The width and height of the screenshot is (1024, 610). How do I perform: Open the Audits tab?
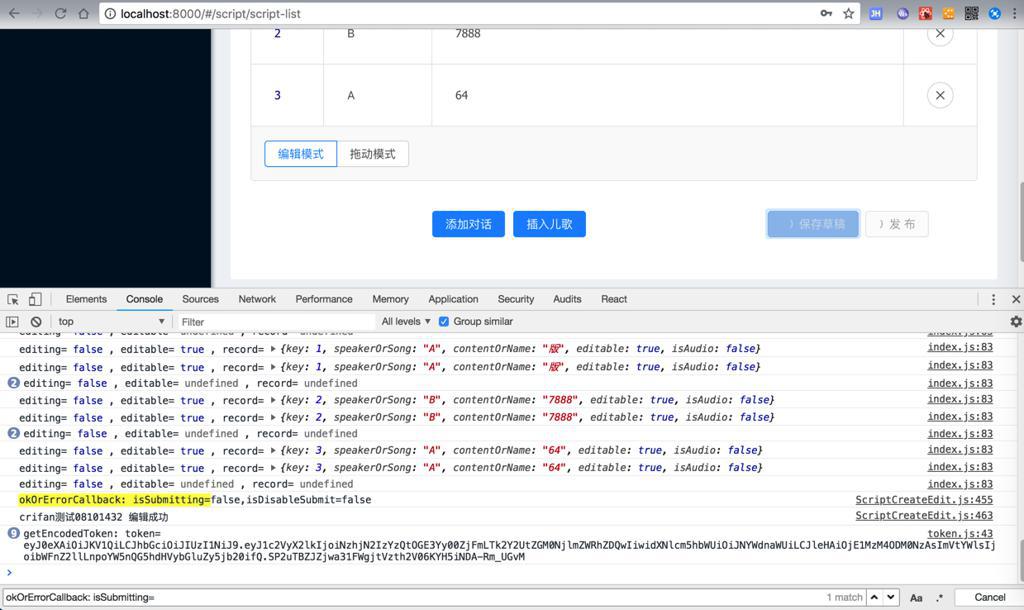point(567,299)
